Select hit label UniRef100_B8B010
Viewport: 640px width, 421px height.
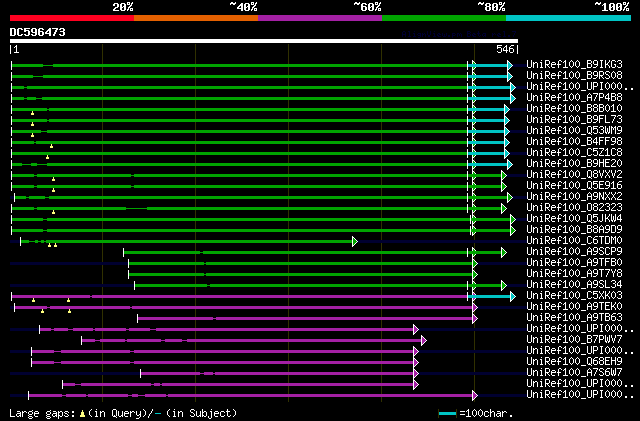click(574, 109)
